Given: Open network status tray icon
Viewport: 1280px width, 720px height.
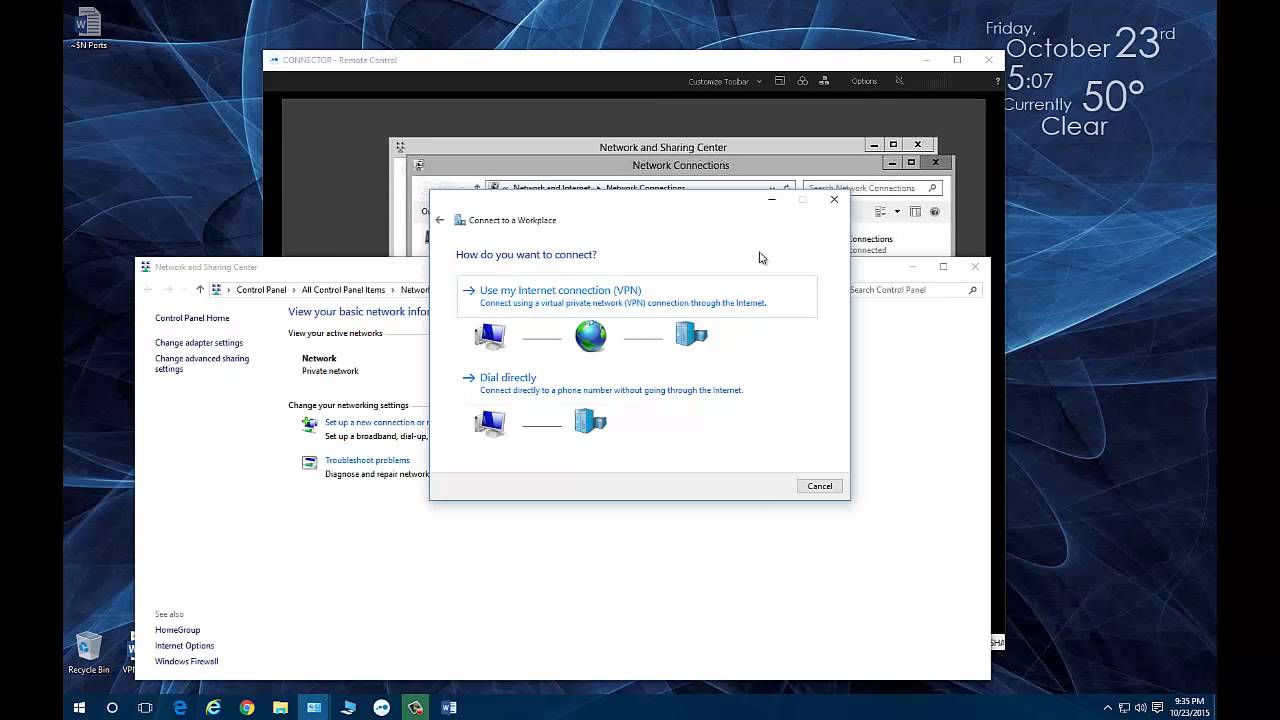Looking at the screenshot, I should 1124,708.
